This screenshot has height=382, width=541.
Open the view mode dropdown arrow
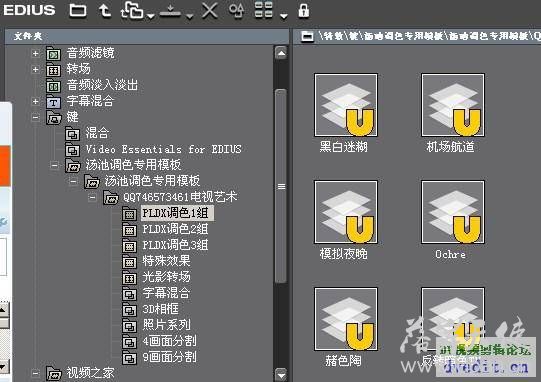coord(284,16)
